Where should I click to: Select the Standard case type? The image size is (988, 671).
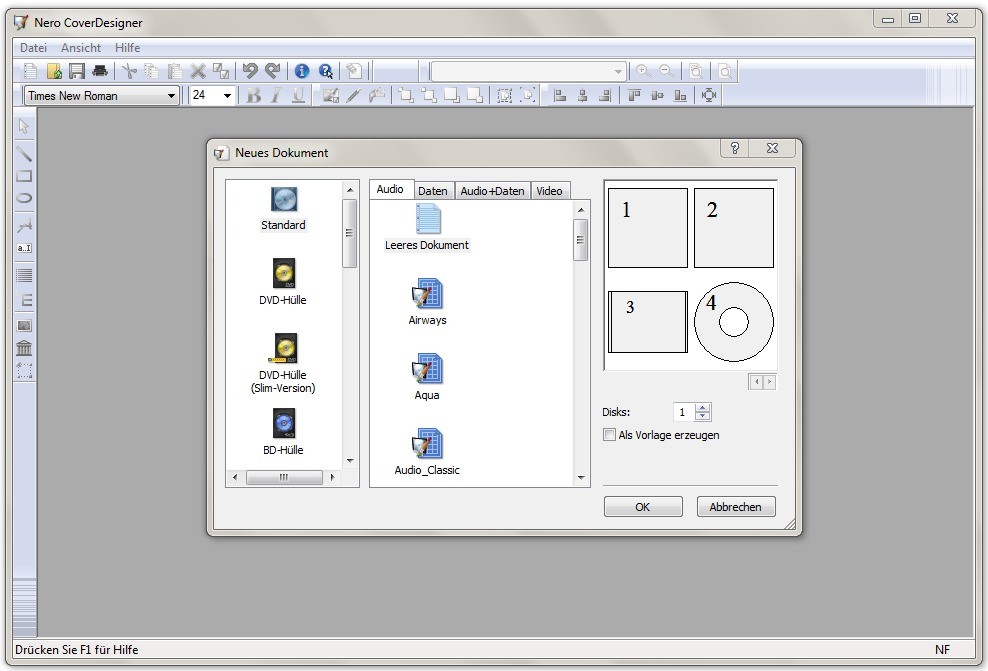pos(283,207)
